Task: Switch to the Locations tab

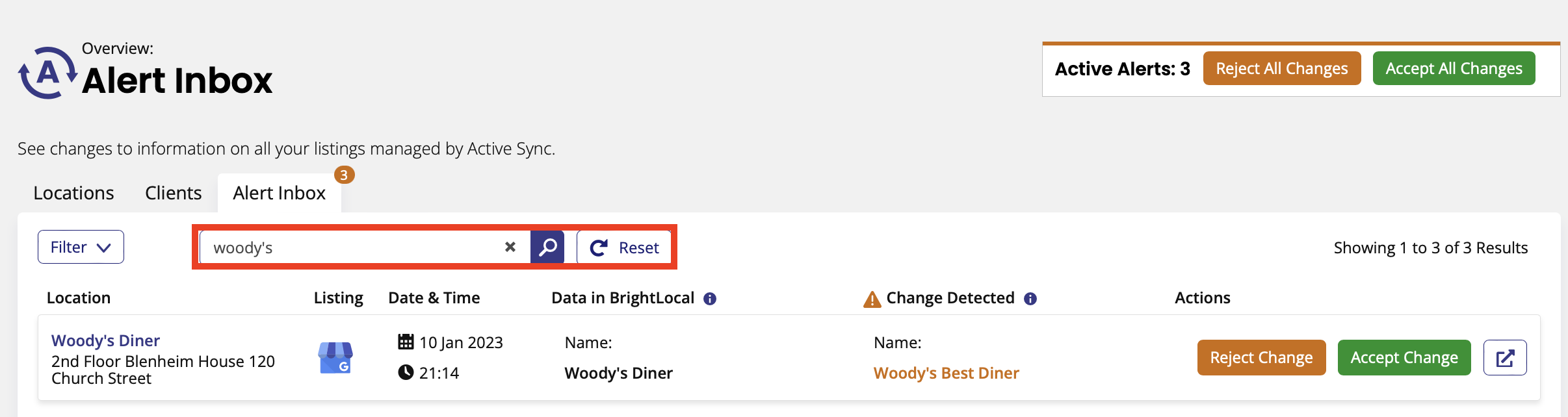Action: click(73, 193)
